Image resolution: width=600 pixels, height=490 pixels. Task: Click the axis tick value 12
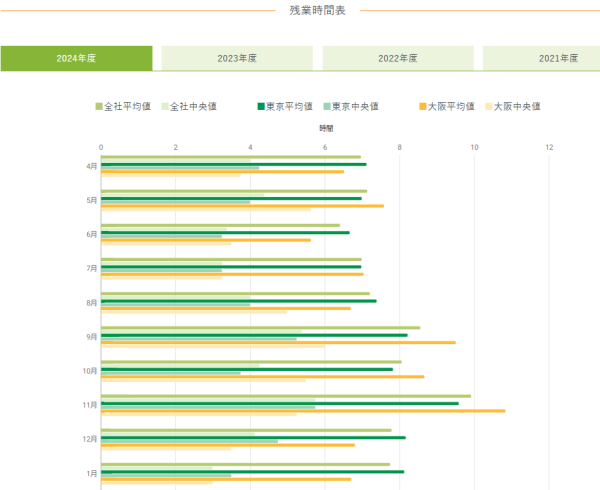click(x=549, y=147)
